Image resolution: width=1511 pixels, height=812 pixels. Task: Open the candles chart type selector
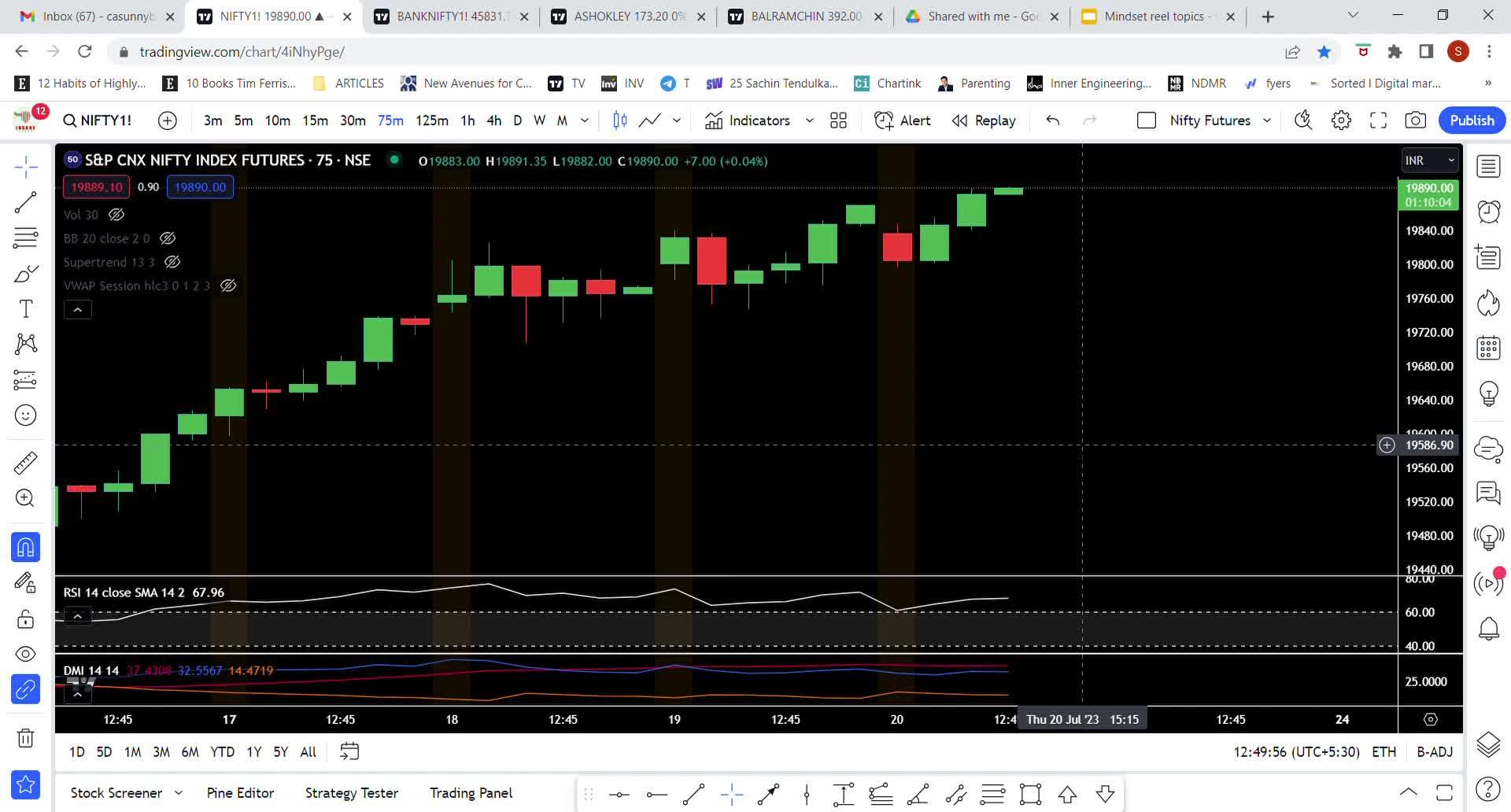[620, 120]
